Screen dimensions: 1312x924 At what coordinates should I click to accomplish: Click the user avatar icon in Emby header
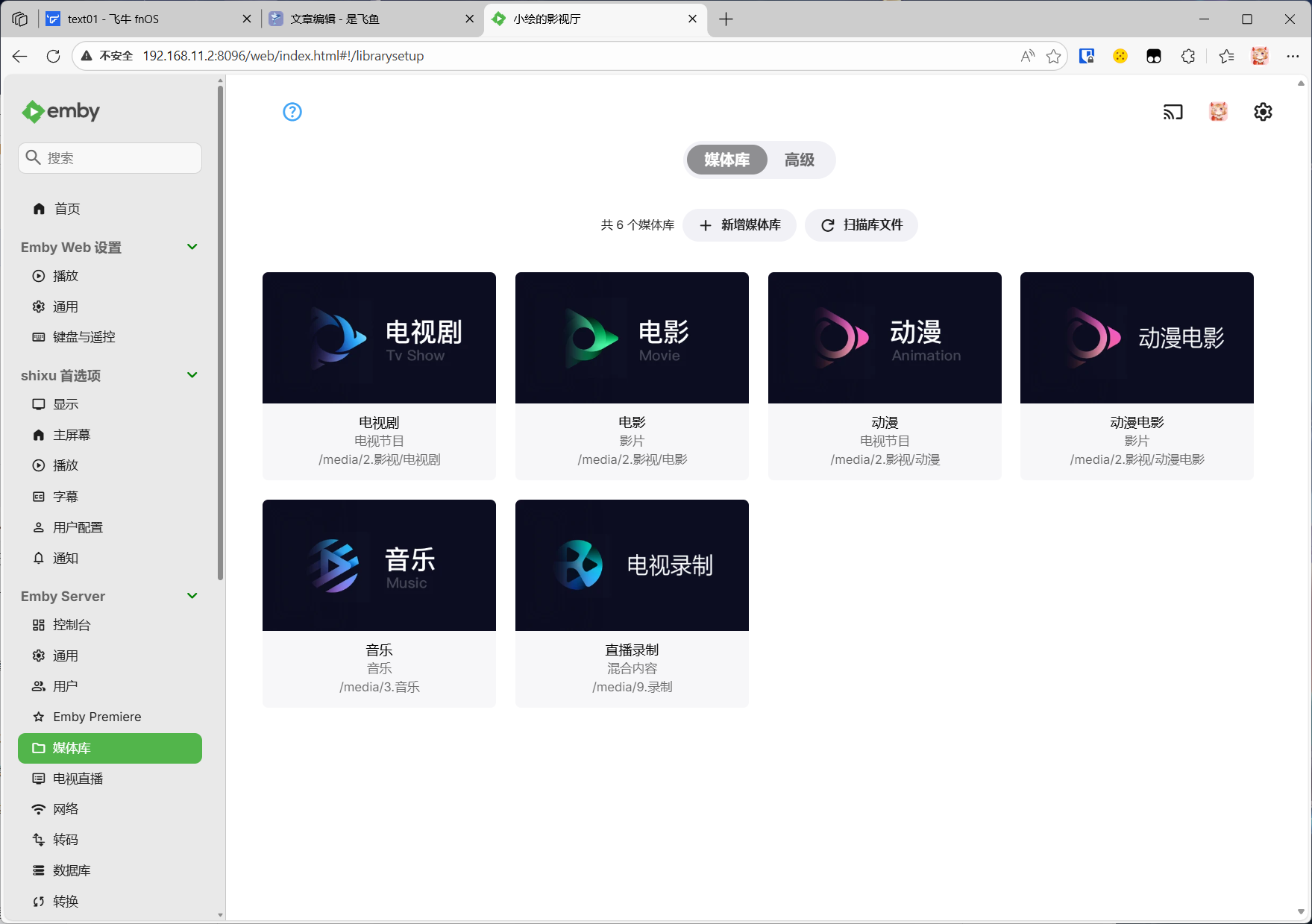pos(1218,112)
